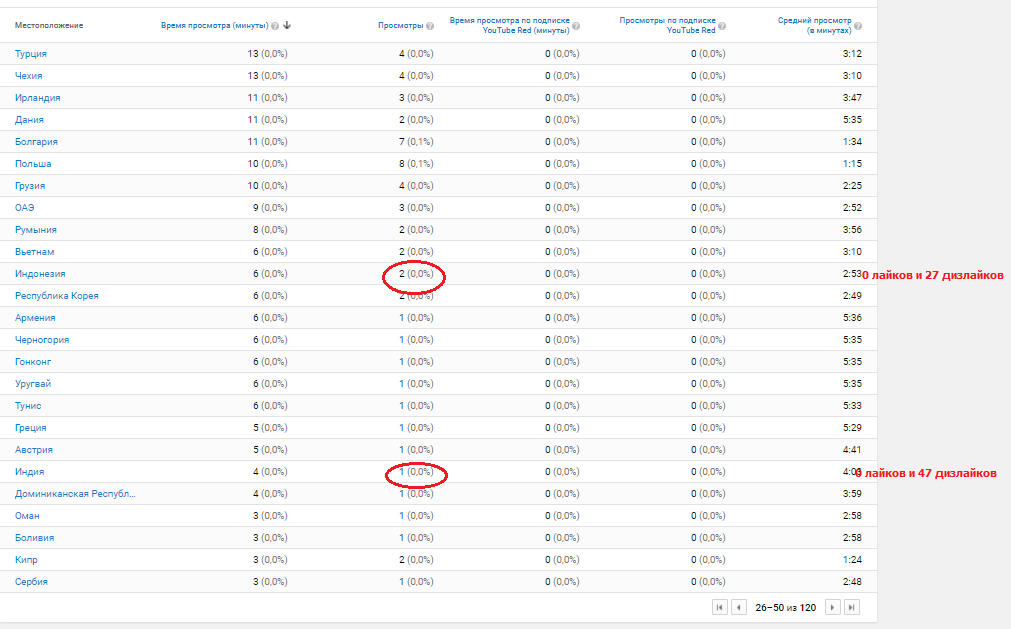Image resolution: width=1011 pixels, height=629 pixels.
Task: Click the Местоположение column header
Action: click(x=49, y=25)
